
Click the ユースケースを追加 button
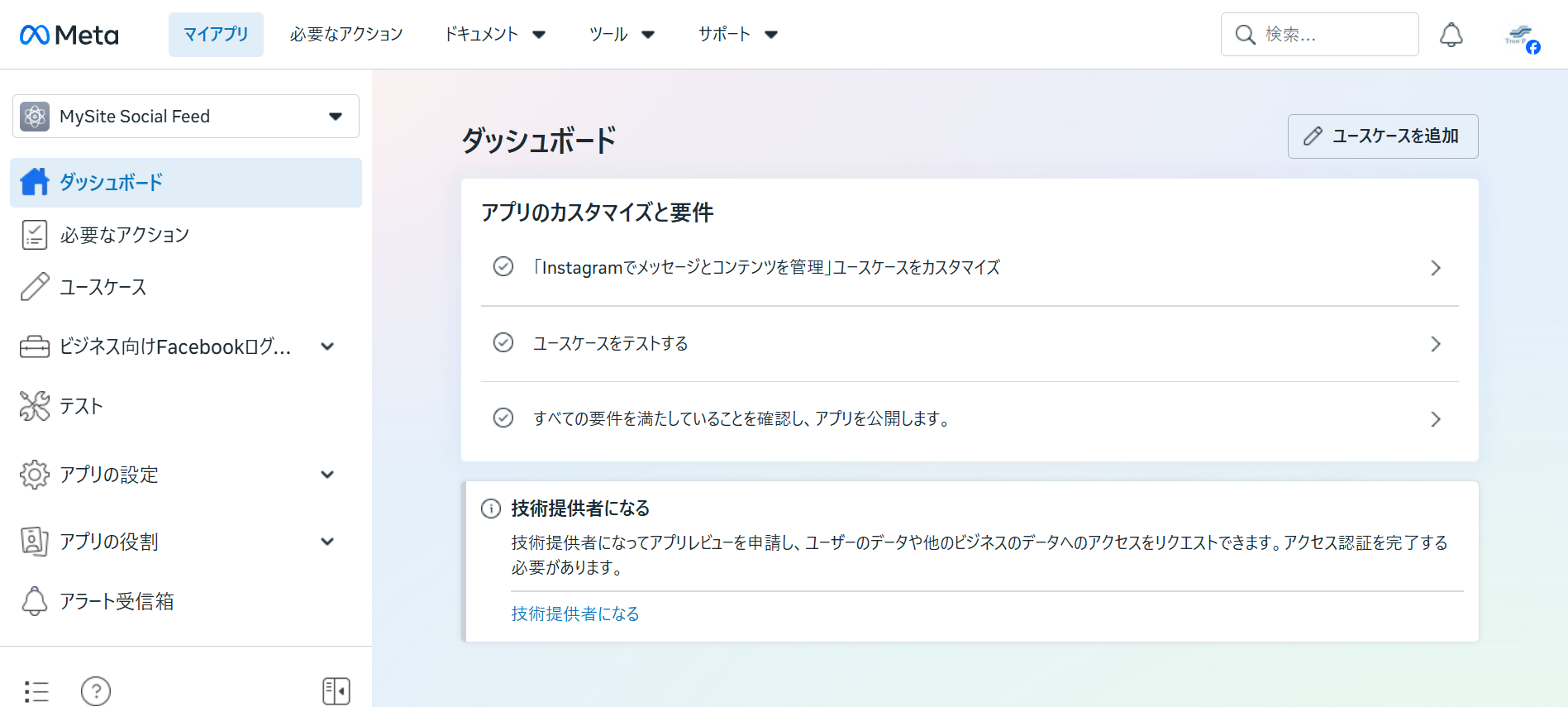click(x=1383, y=136)
